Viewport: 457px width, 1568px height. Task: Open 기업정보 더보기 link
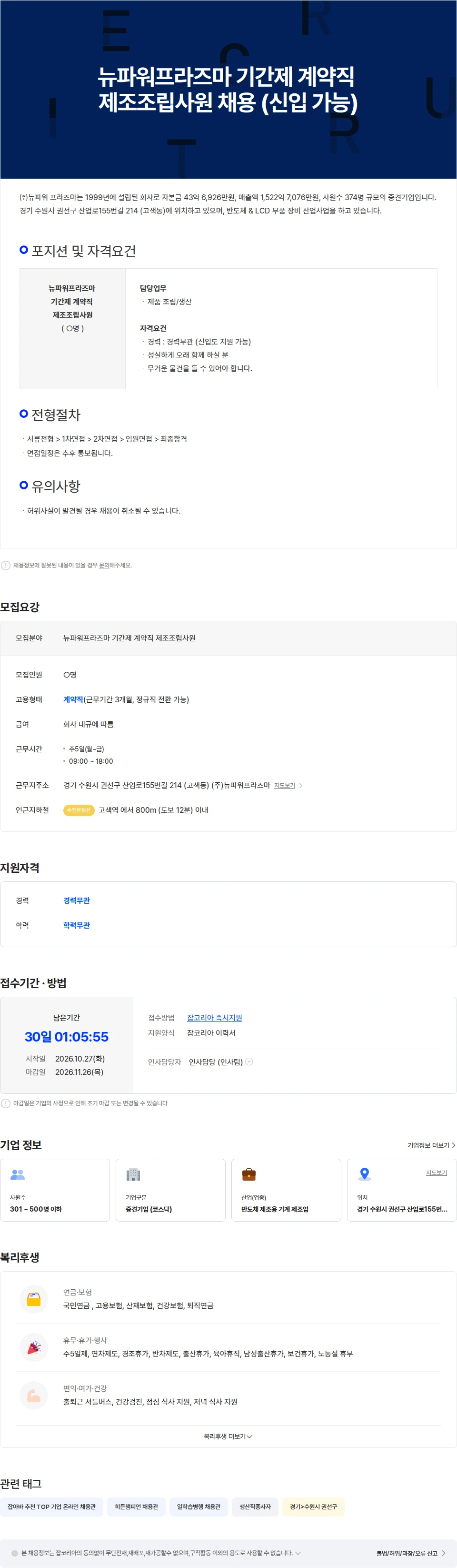[x=431, y=1145]
